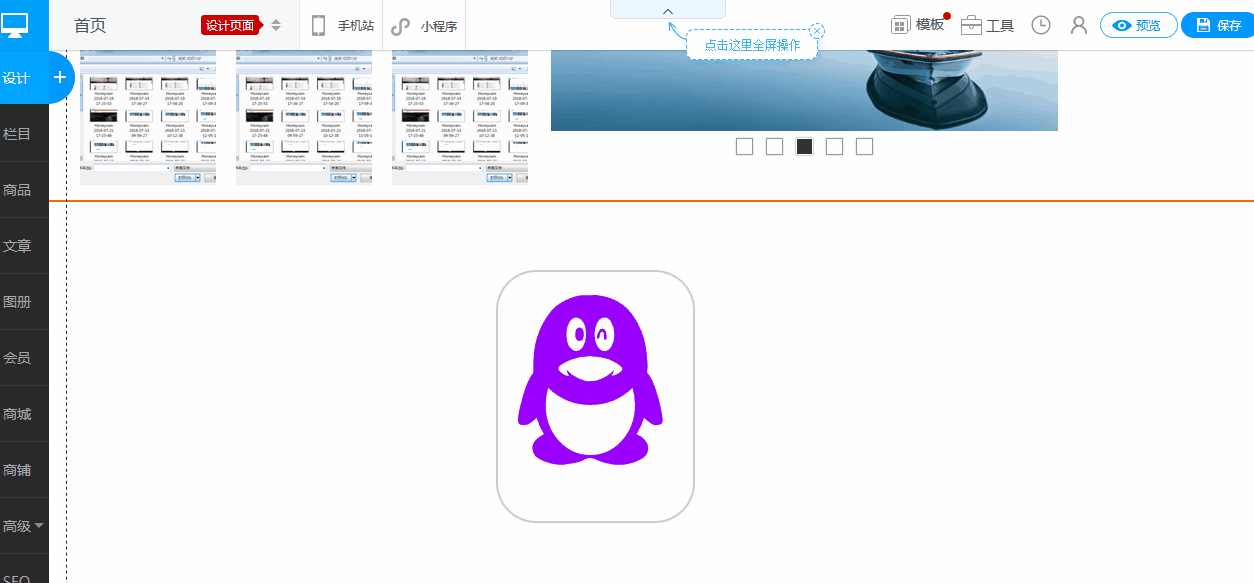1254x583 pixels.
Task: Open the 商铺 sidebar menu
Action: 17,470
